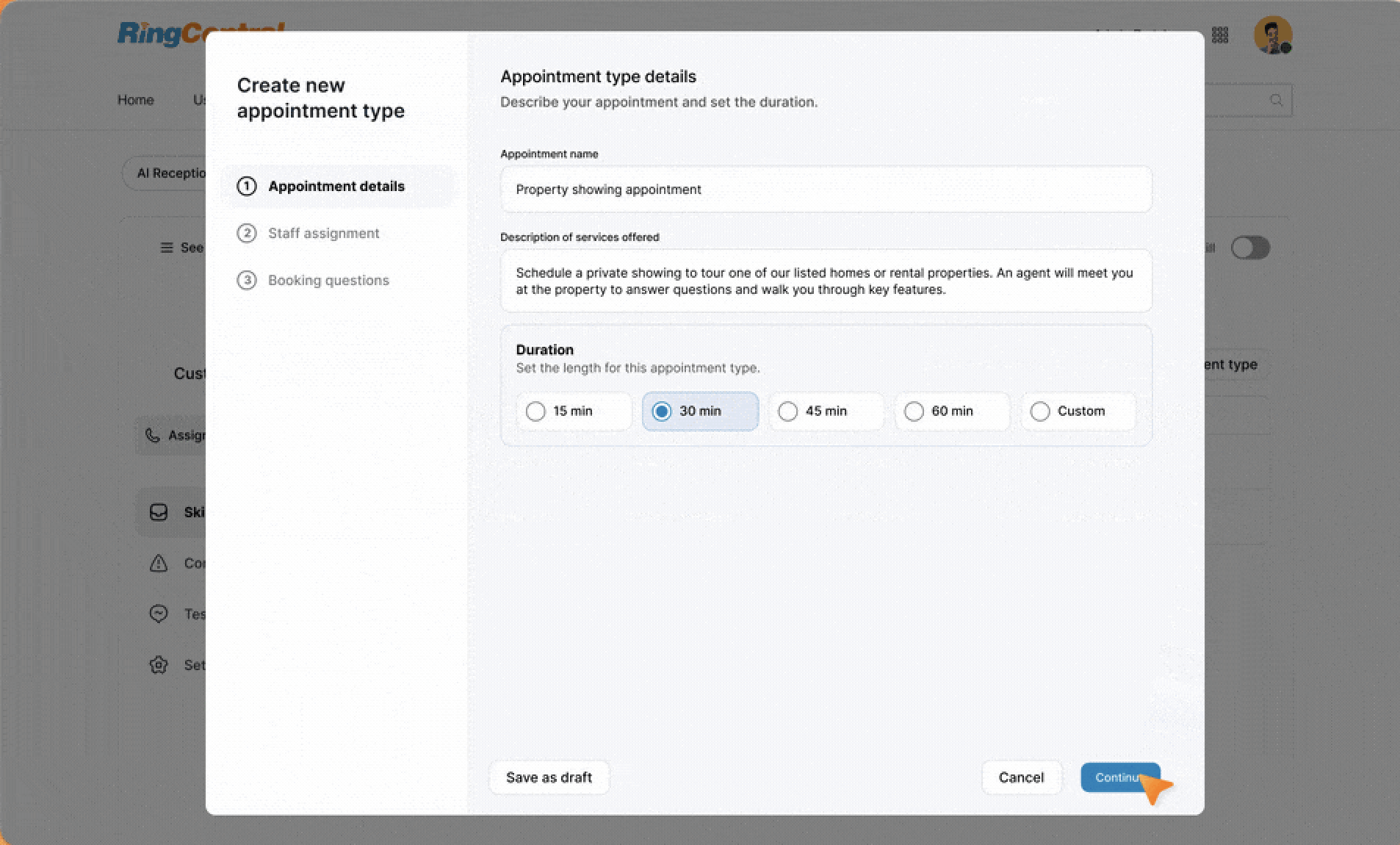1400x845 pixels.
Task: Save the appointment as draft
Action: coord(549,777)
